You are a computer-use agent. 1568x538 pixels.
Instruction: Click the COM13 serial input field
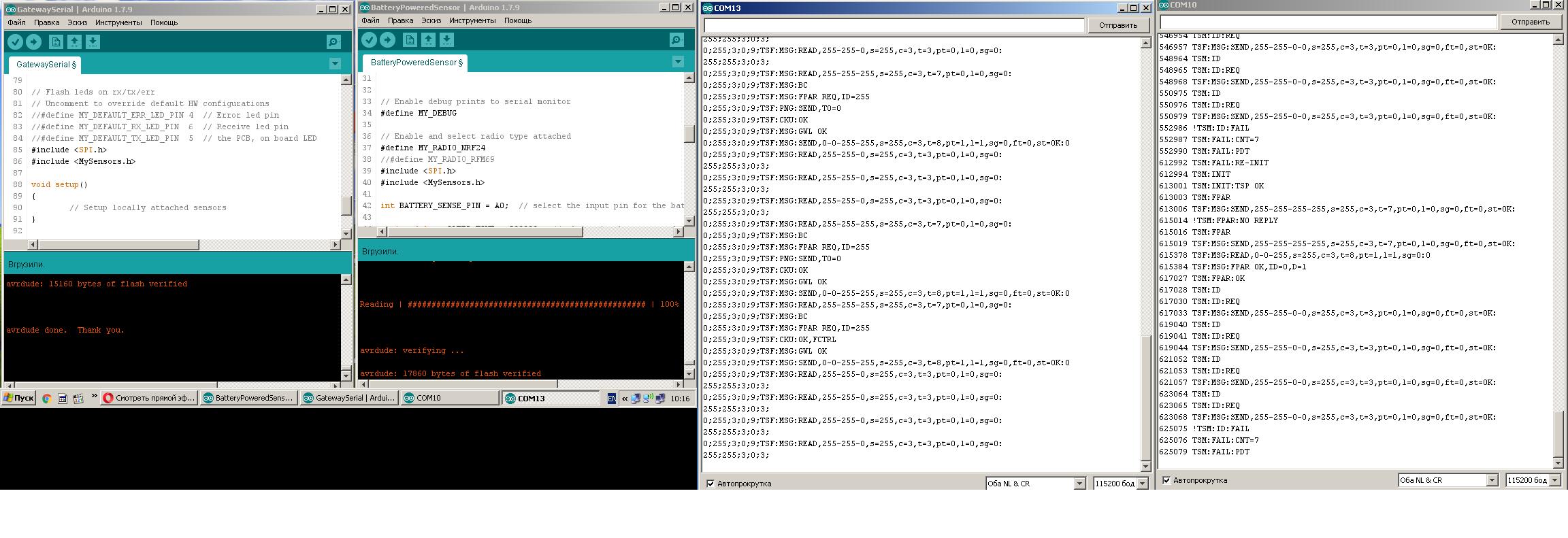894,25
